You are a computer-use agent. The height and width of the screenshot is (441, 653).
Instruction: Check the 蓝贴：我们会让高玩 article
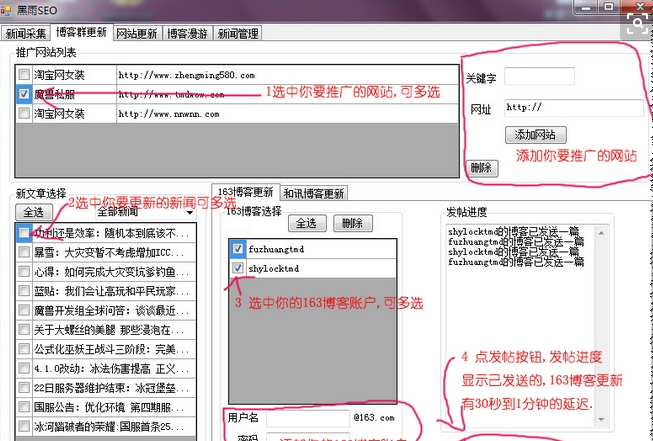pos(24,291)
